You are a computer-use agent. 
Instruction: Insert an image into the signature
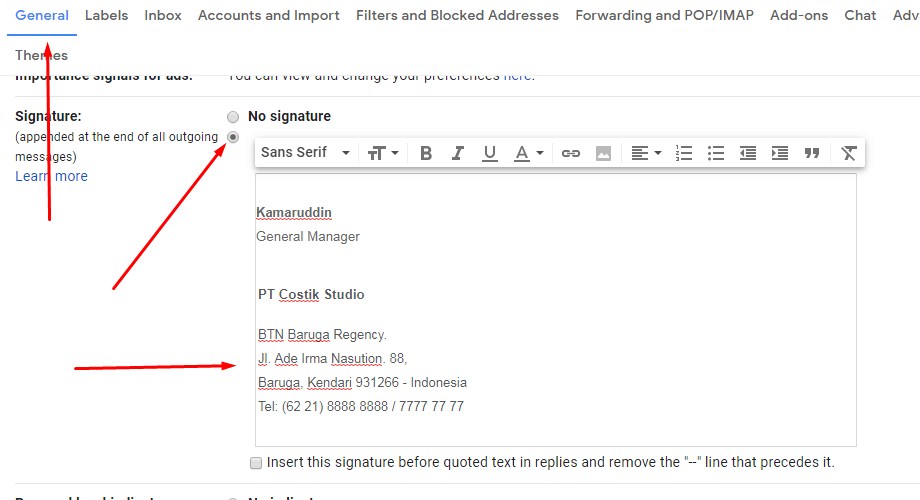point(603,153)
